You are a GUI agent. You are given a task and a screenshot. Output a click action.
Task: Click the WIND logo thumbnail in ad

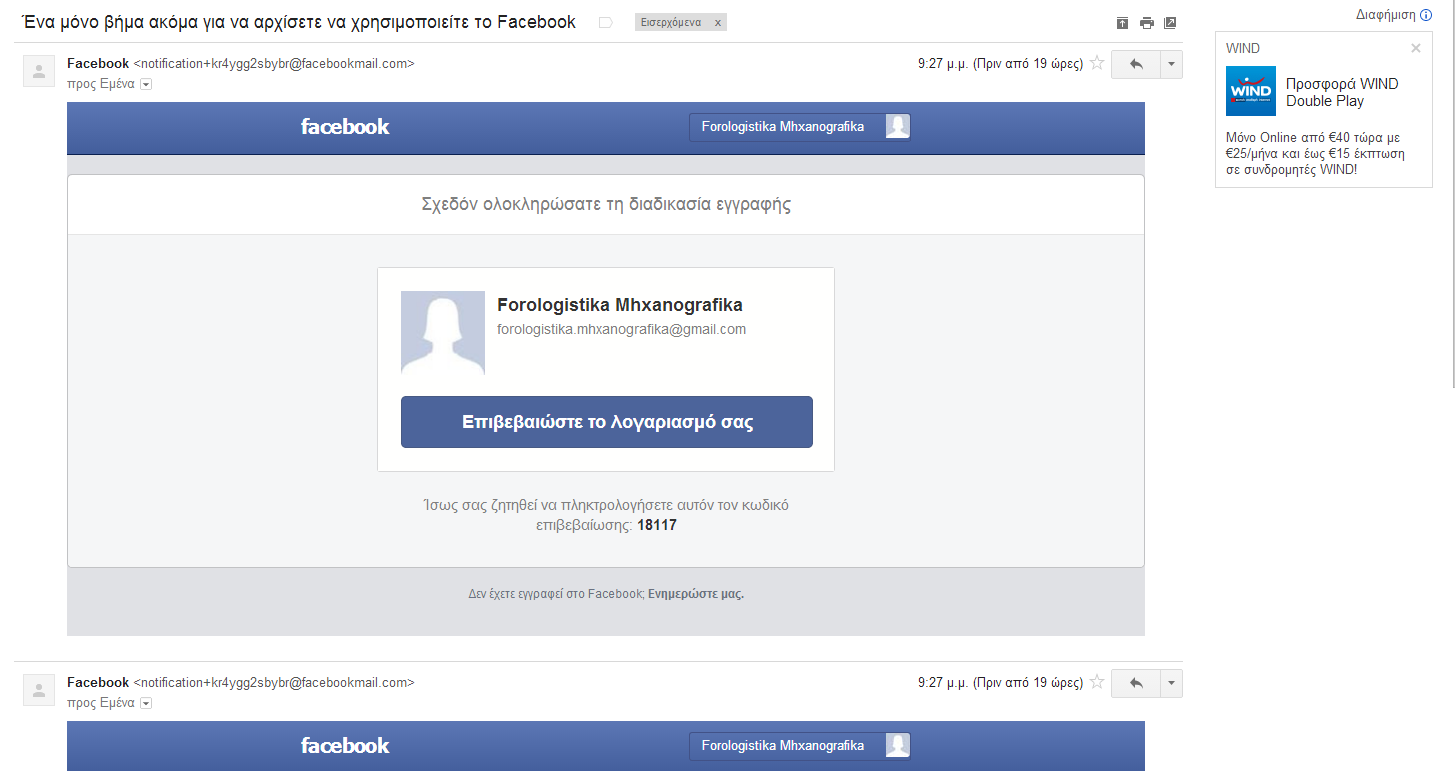(x=1251, y=91)
